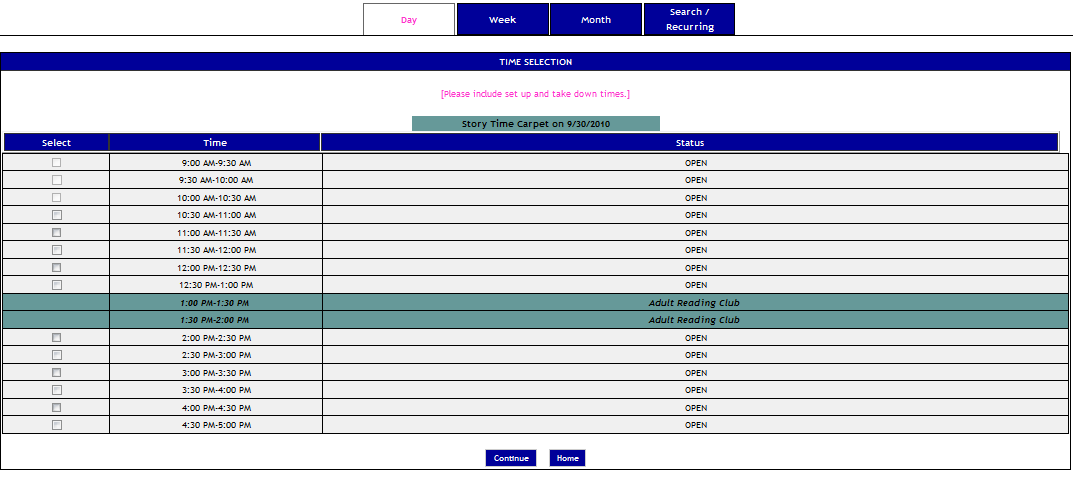Click the Time column header
This screenshot has height=480, width=1073.
(215, 142)
